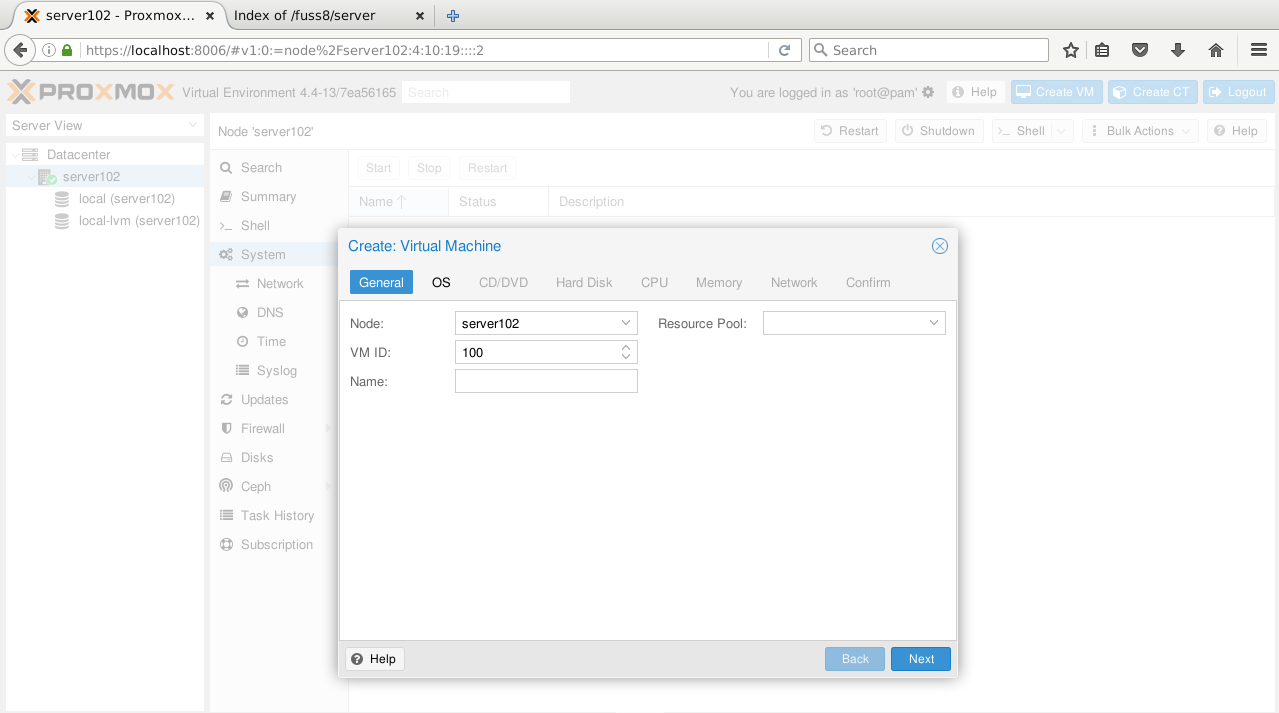The image size is (1279, 713).
Task: Click the browser URL address bar
Action: 425,50
